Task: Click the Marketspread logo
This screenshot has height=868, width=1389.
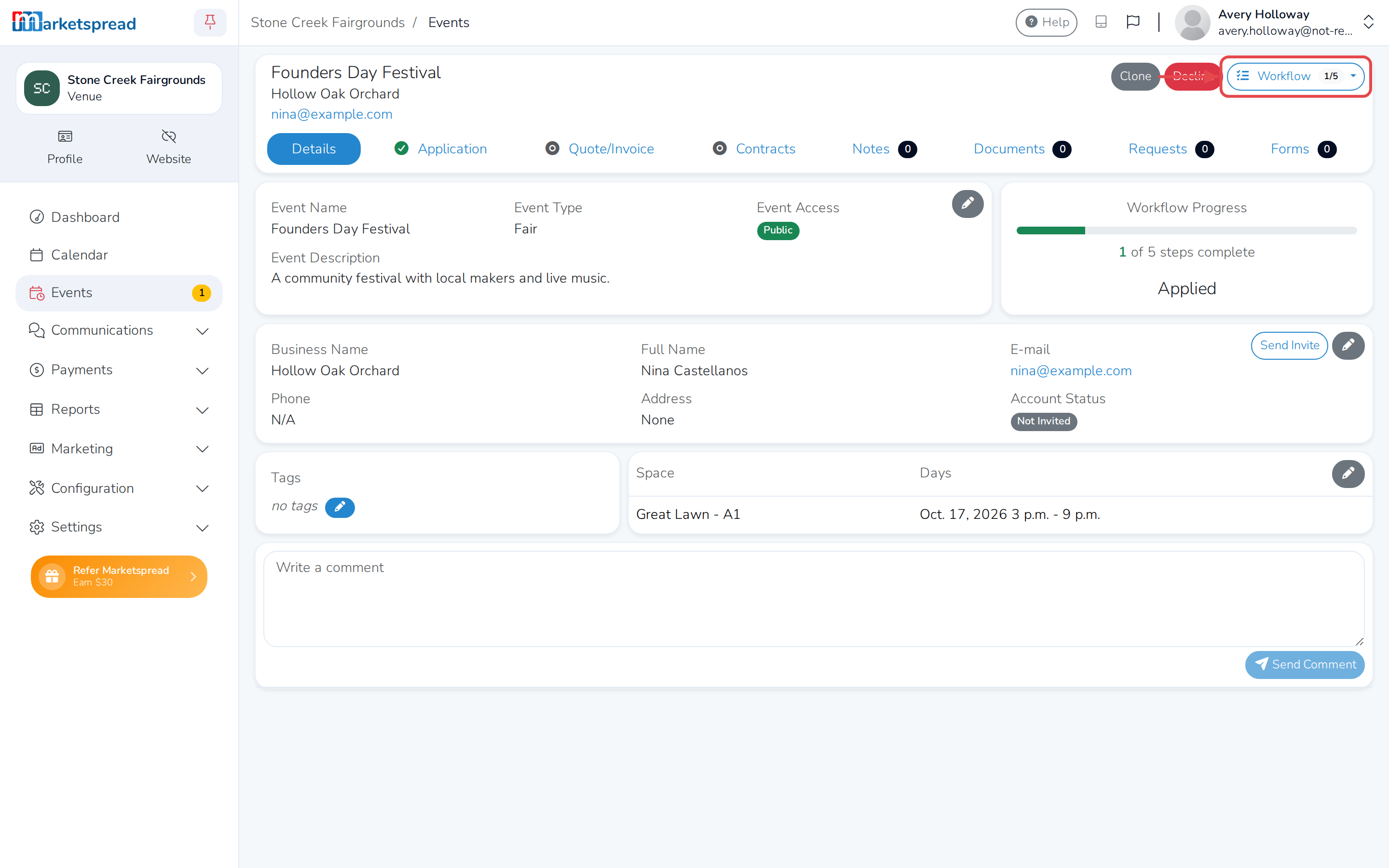Action: coord(74,22)
